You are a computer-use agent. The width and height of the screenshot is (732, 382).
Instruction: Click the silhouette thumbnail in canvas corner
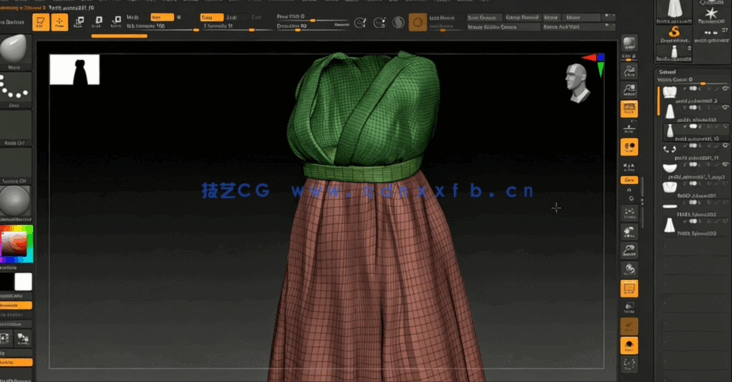click(75, 70)
